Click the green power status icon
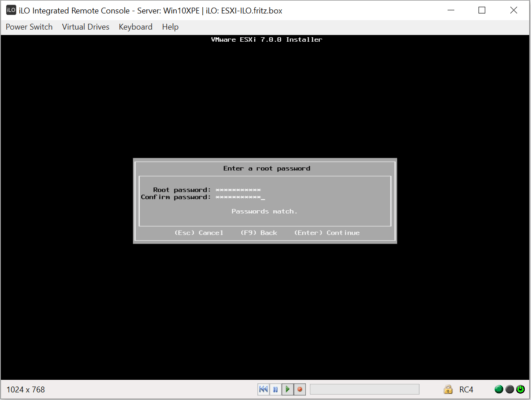 coord(520,390)
